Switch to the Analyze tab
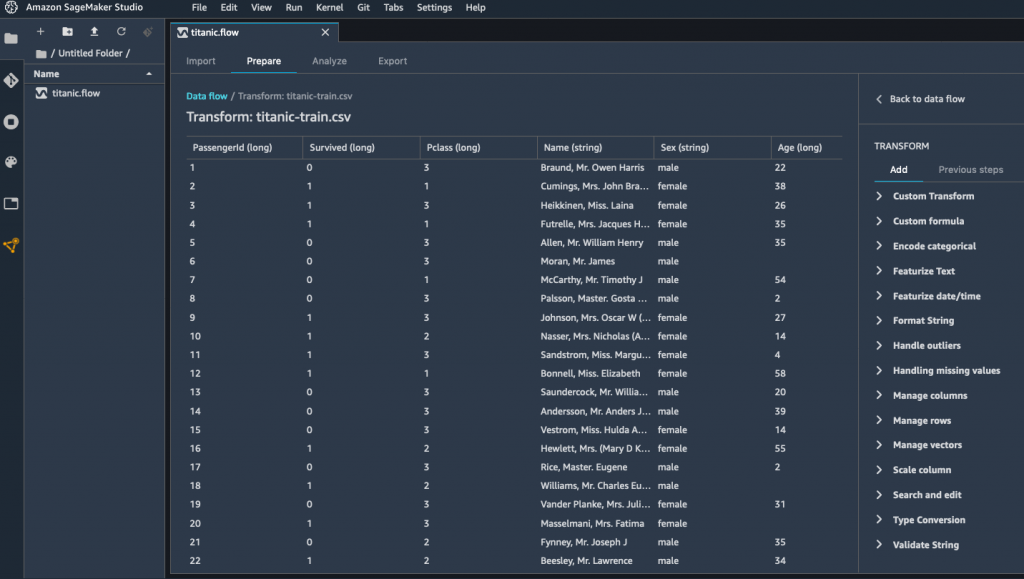The width and height of the screenshot is (1024, 579). click(329, 60)
